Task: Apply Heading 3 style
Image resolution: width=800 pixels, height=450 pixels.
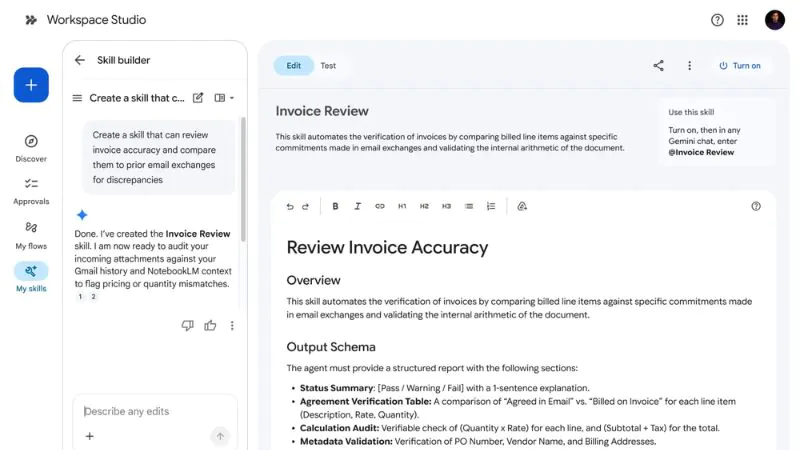Action: click(x=446, y=206)
